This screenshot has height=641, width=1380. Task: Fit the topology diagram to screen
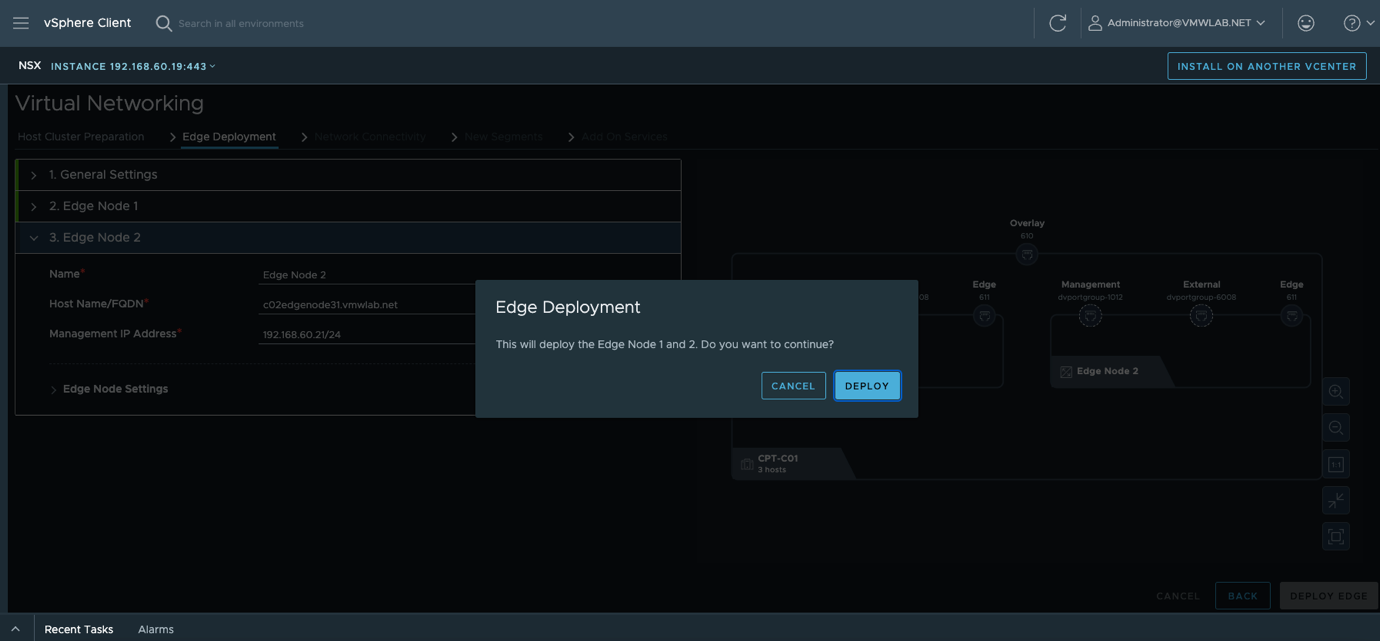coord(1336,536)
